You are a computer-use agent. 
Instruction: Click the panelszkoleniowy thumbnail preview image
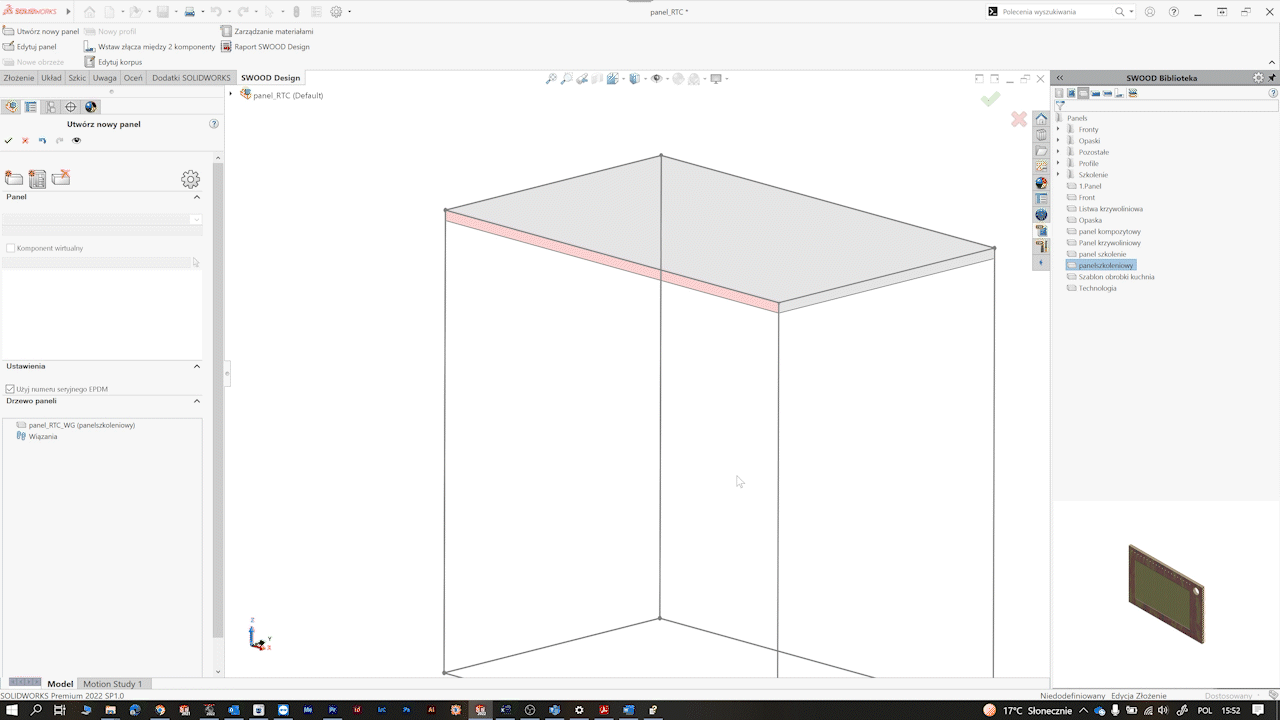coord(1166,593)
